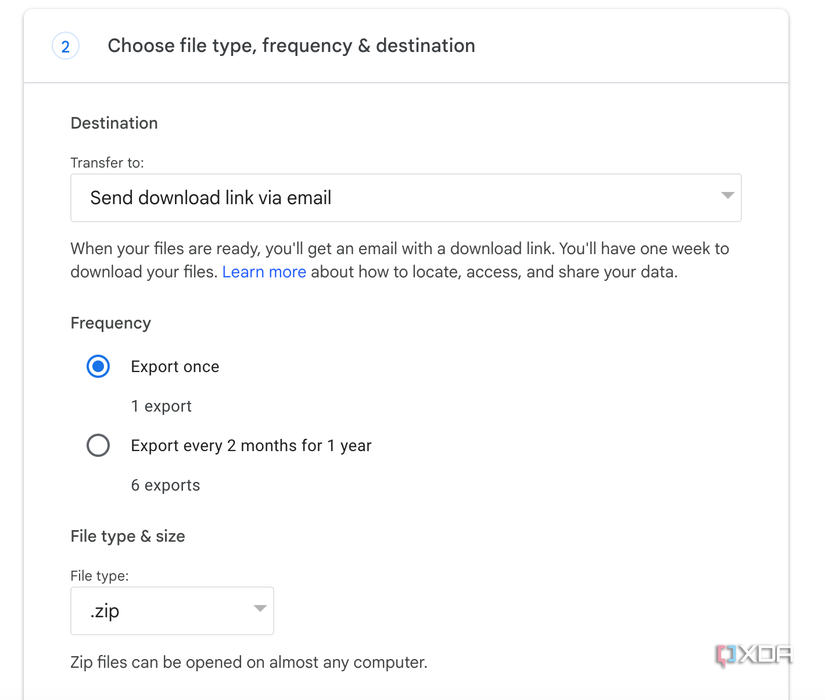Expand the "Send download link via email" selector
Screen dimensions: 825x700
pyautogui.click(x=406, y=197)
